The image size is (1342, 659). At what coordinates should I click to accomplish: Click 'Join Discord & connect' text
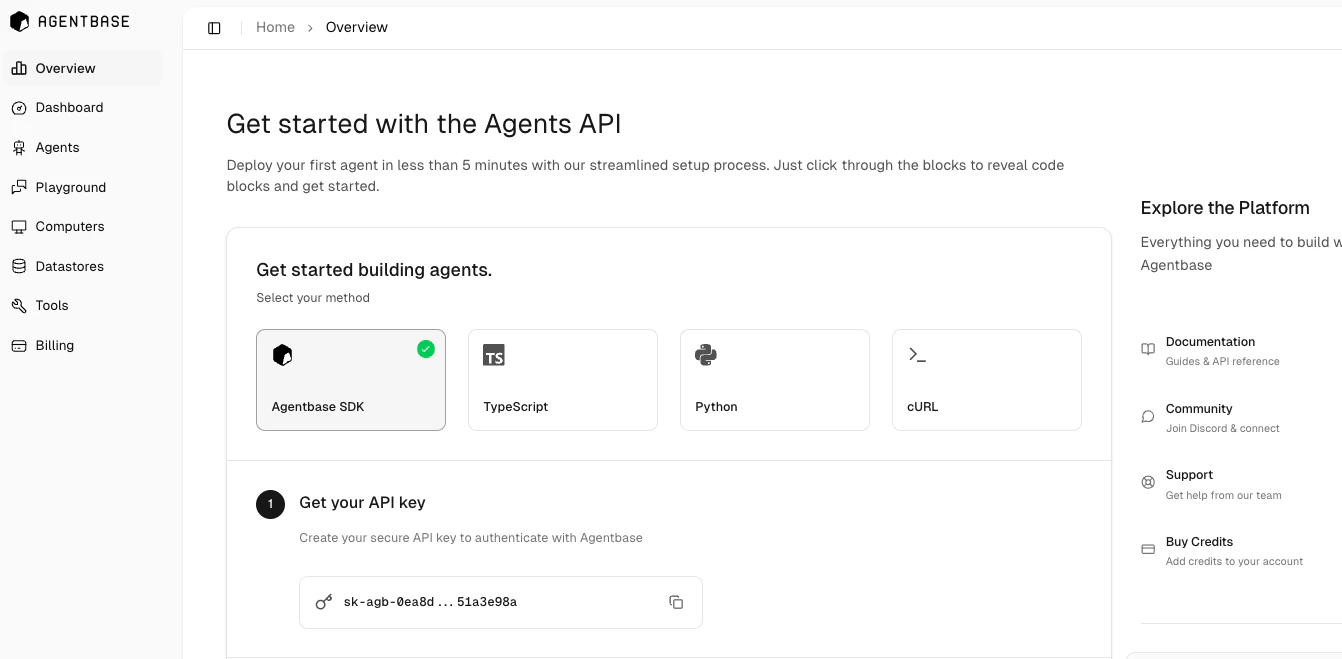pyautogui.click(x=1222, y=429)
